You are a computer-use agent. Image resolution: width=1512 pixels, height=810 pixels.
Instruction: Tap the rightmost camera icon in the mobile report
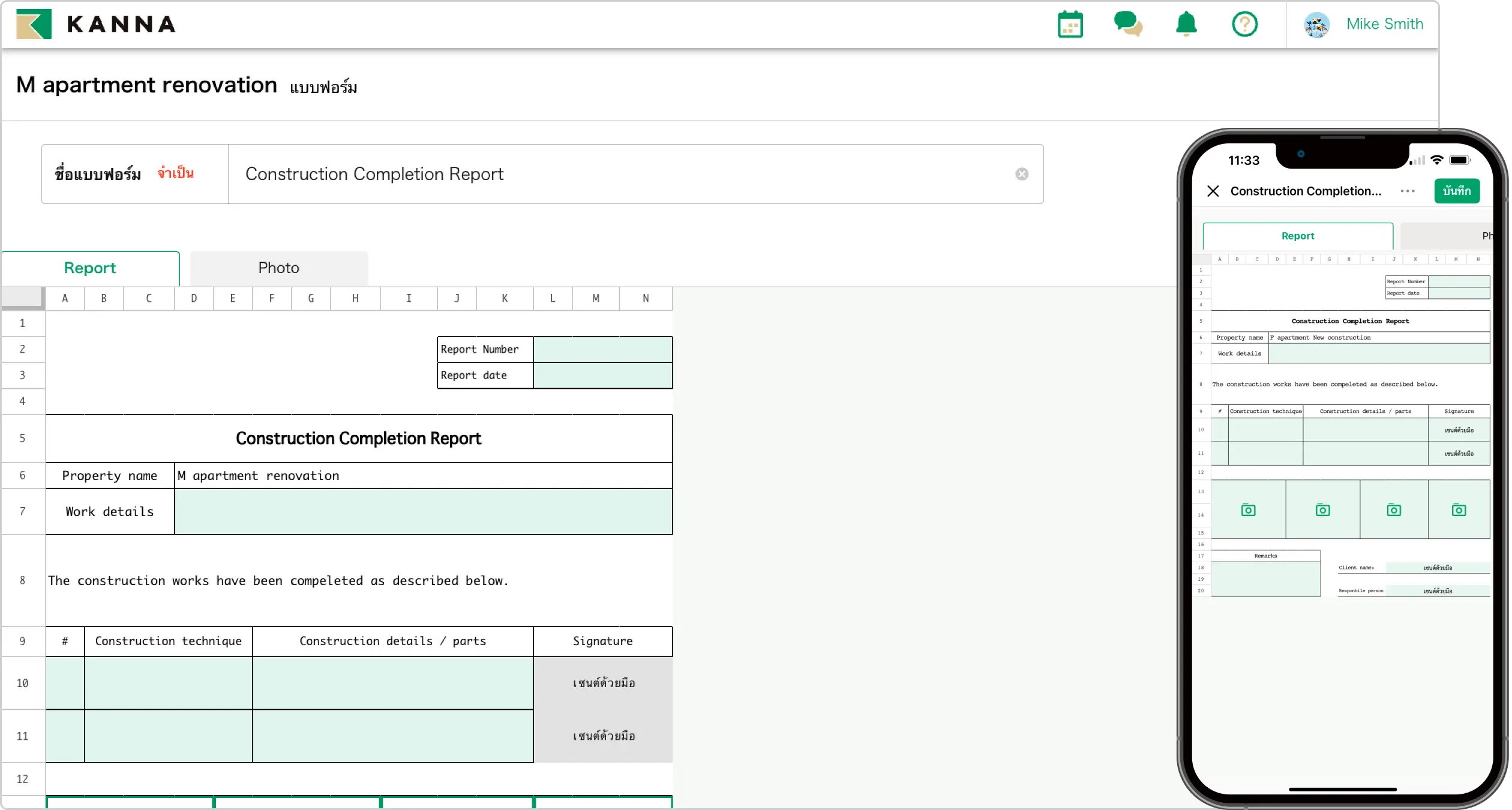tap(1459, 509)
